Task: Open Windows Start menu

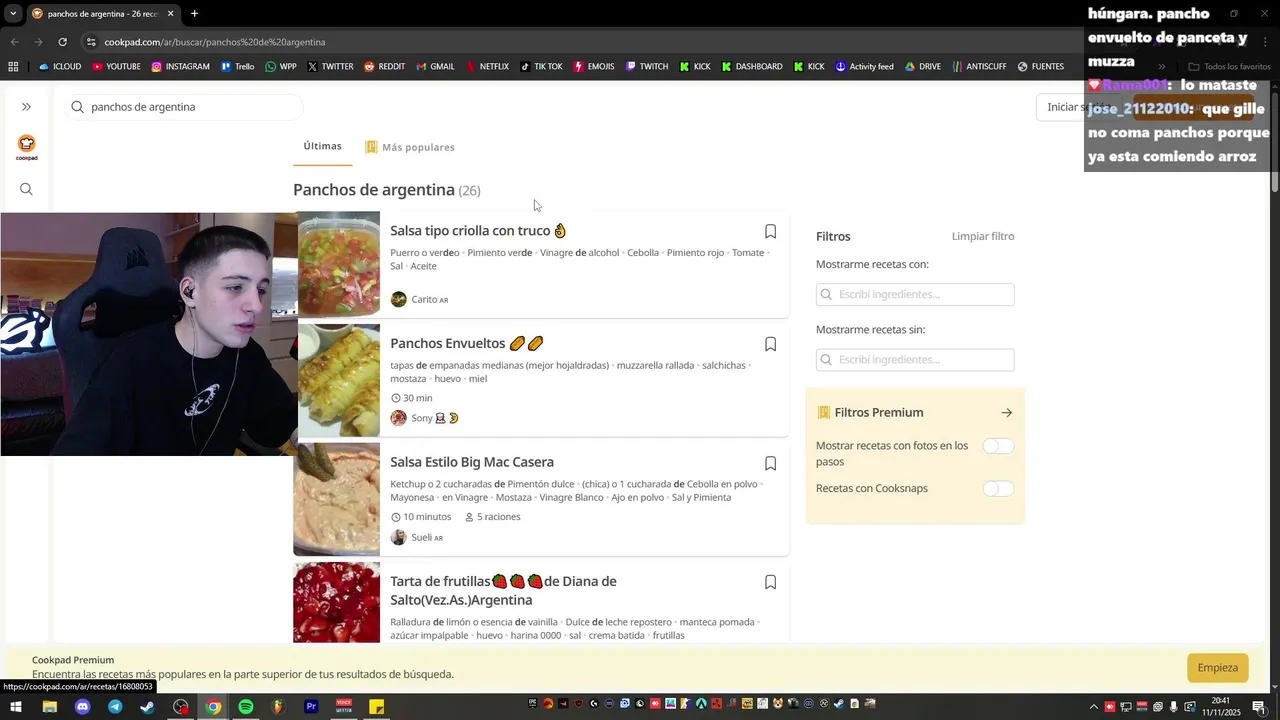Action: tap(16, 706)
